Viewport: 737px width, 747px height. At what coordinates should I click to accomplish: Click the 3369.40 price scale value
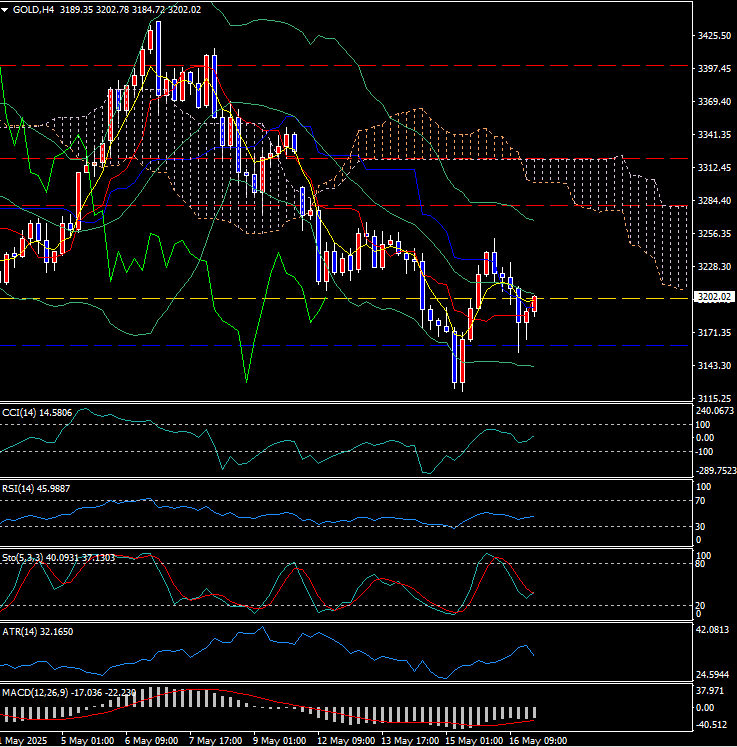714,102
